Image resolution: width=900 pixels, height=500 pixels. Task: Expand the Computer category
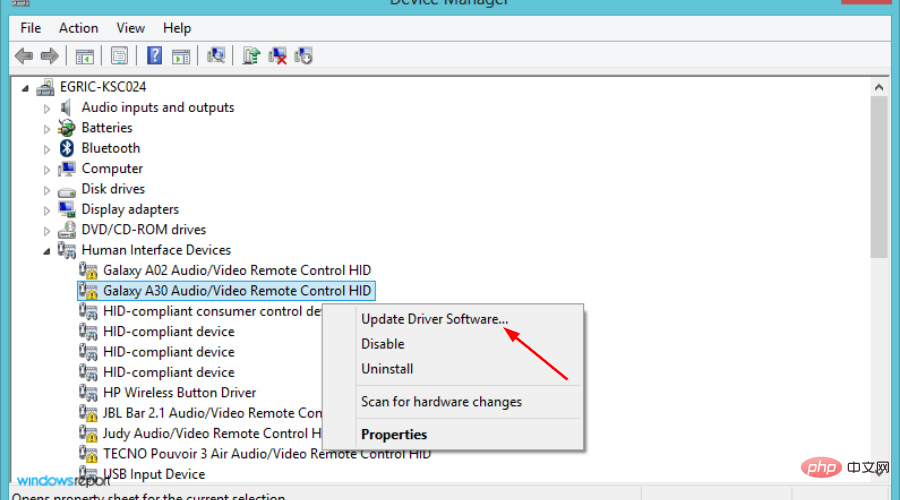click(47, 169)
